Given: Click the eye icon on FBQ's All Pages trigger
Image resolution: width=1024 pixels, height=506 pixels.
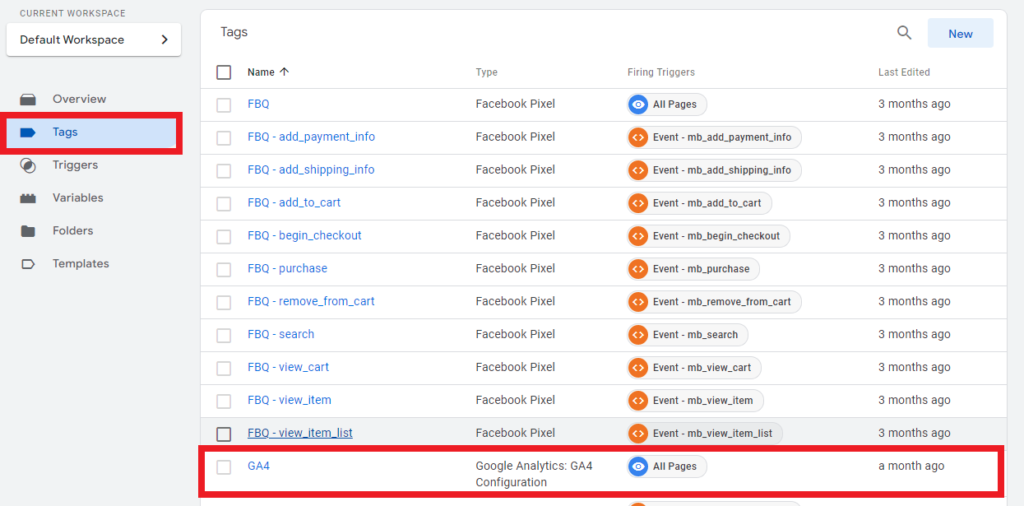Looking at the screenshot, I should (638, 104).
